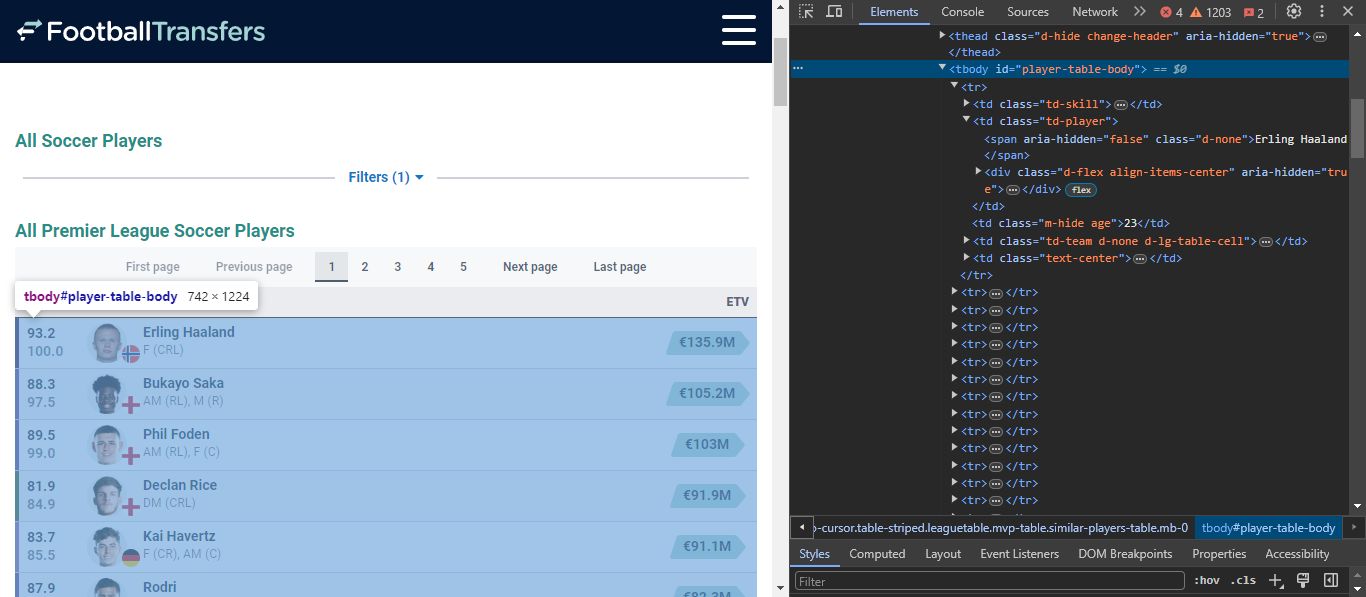Toggle the .cls classes button
The width and height of the screenshot is (1366, 597).
click(1243, 580)
